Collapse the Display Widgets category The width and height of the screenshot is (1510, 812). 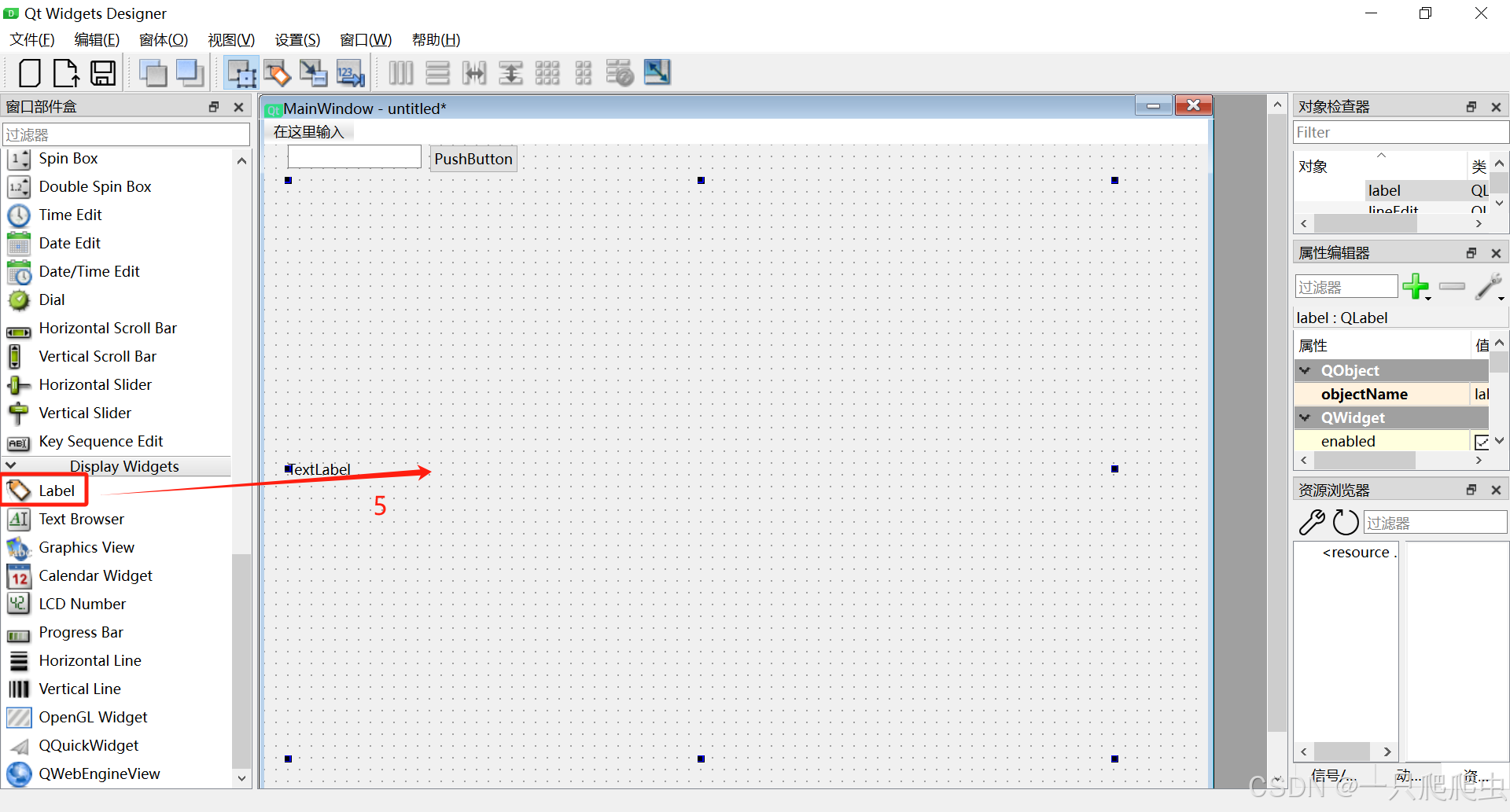pos(11,466)
